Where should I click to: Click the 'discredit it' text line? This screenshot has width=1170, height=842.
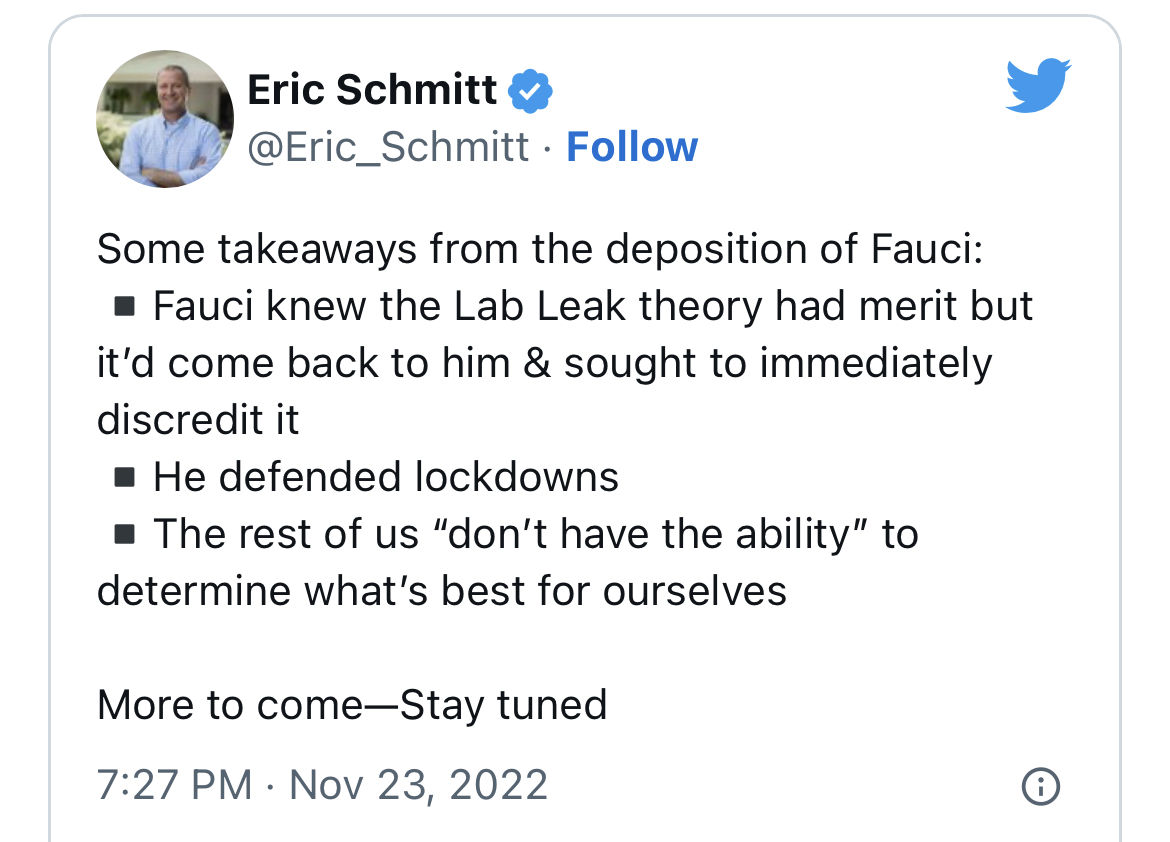(198, 420)
